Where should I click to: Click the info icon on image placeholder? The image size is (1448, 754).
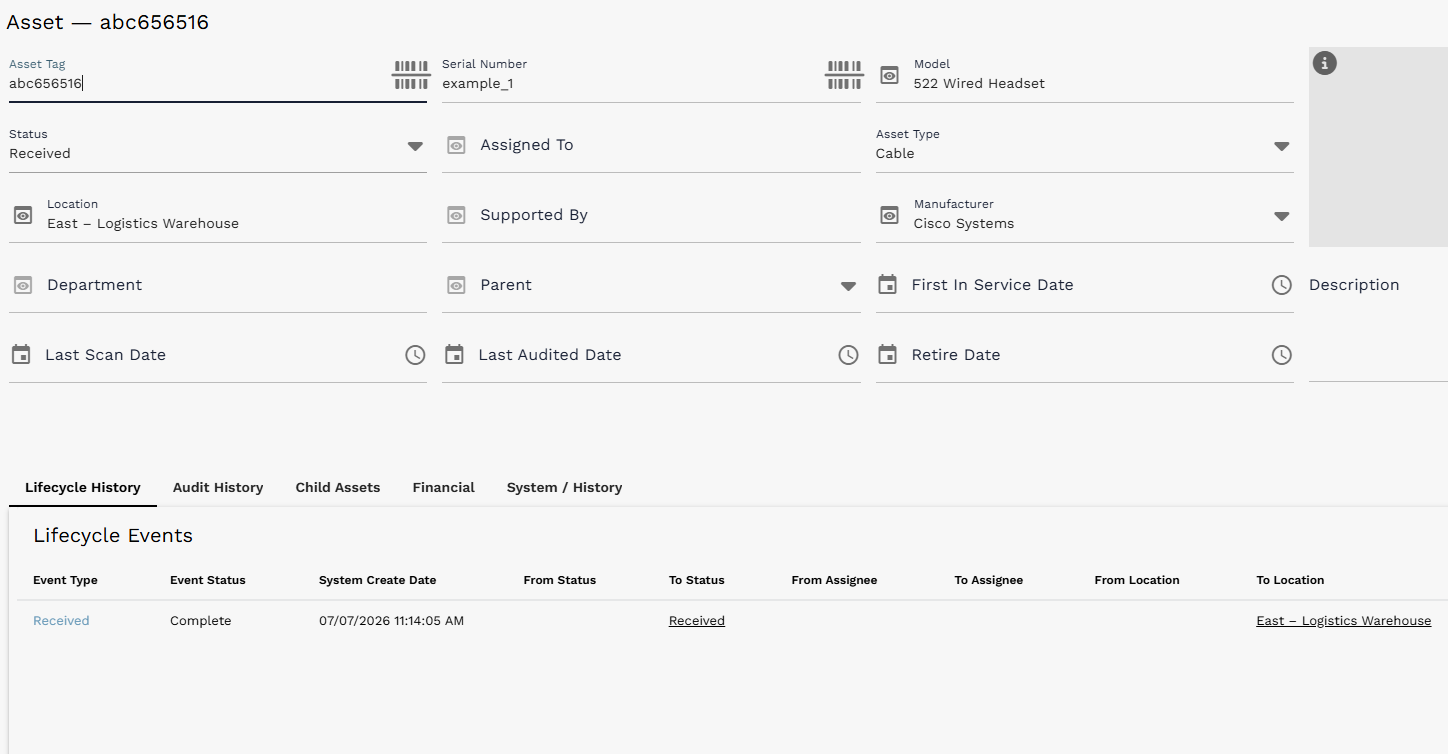point(1324,63)
